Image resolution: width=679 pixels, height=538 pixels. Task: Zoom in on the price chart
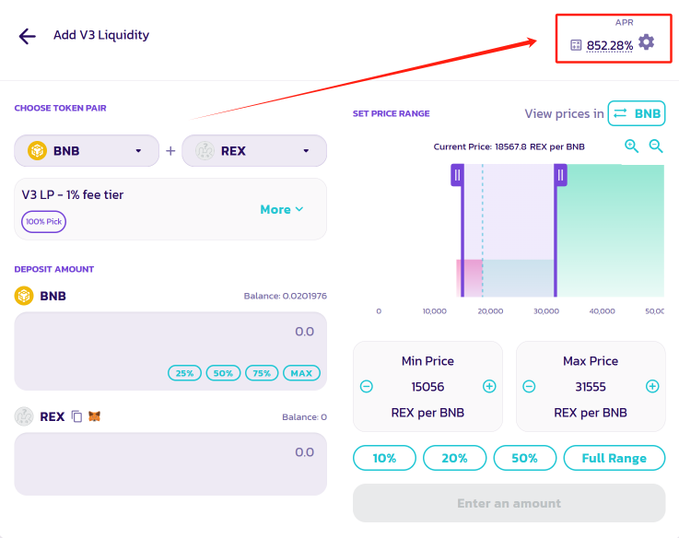pyautogui.click(x=632, y=146)
